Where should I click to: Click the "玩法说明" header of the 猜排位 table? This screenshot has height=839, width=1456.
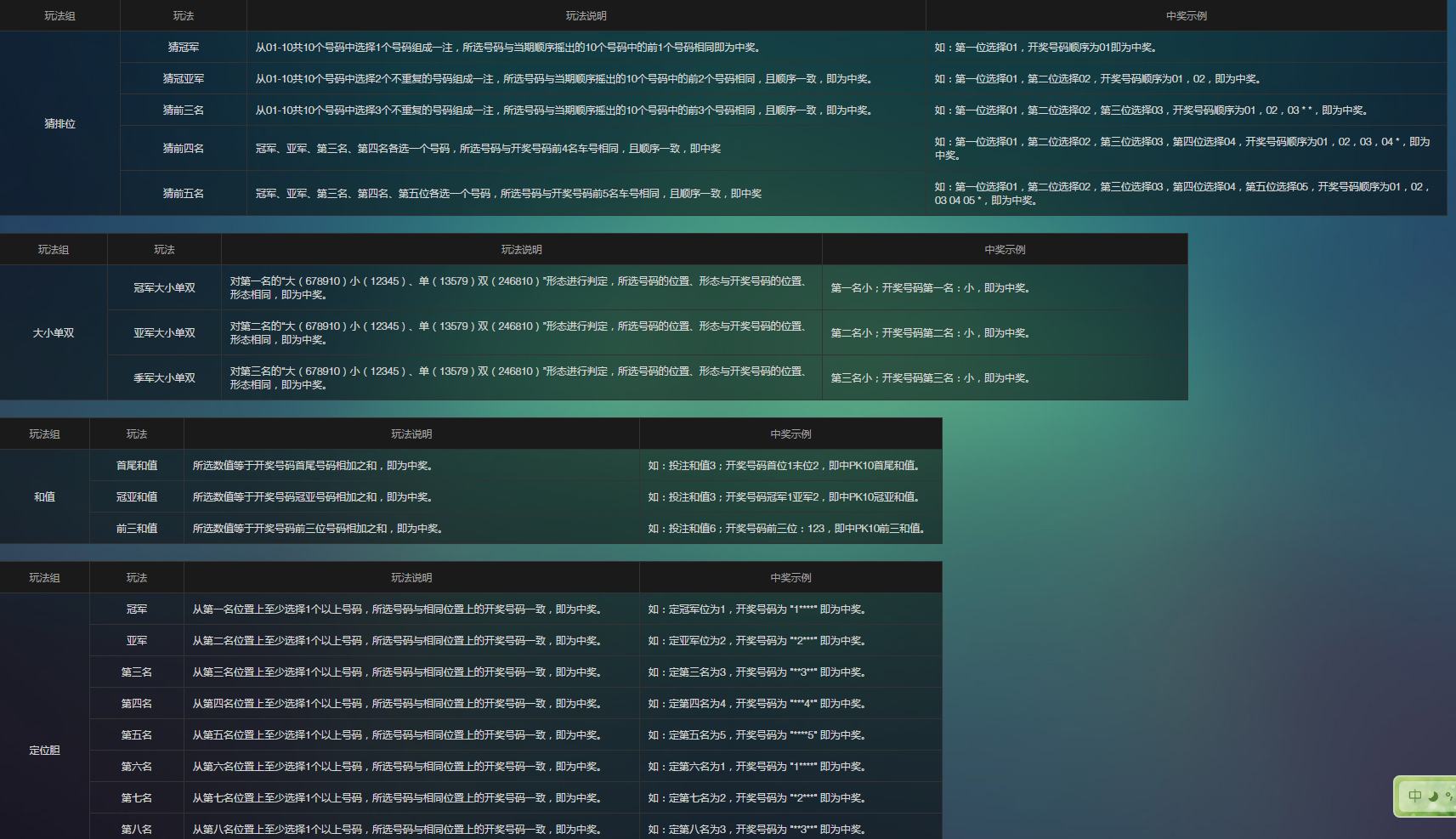586,16
